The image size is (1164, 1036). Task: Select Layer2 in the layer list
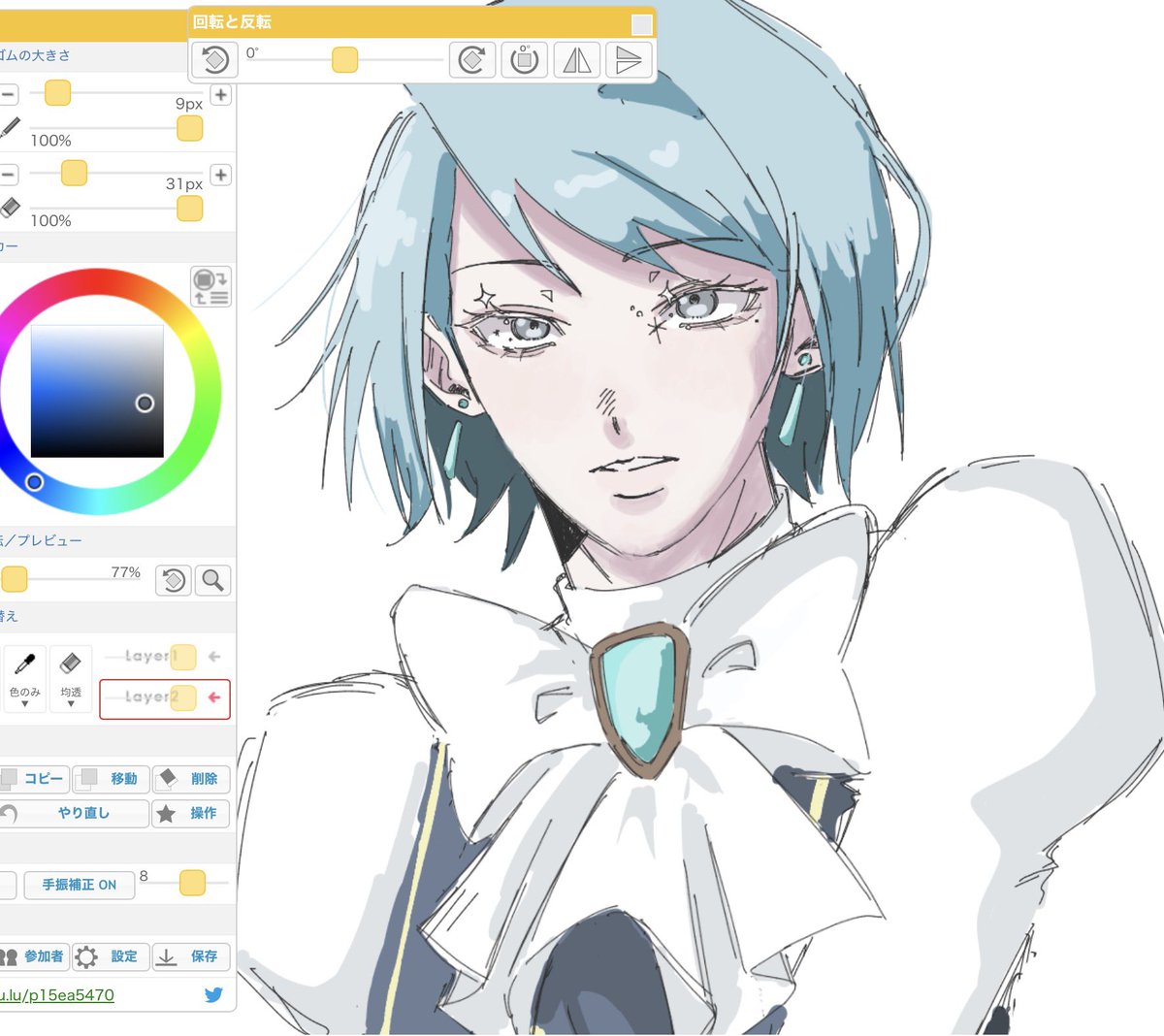(165, 698)
